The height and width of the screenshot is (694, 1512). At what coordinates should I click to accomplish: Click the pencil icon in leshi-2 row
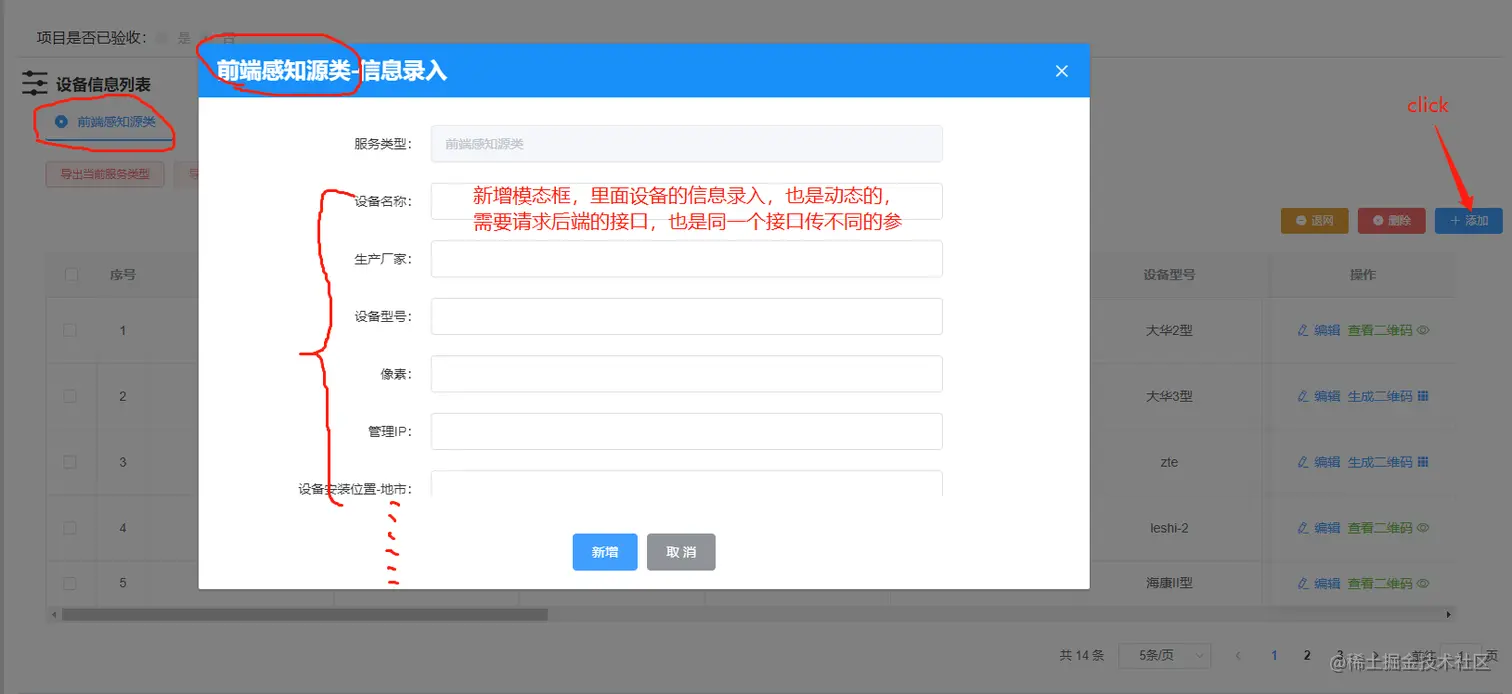1302,528
